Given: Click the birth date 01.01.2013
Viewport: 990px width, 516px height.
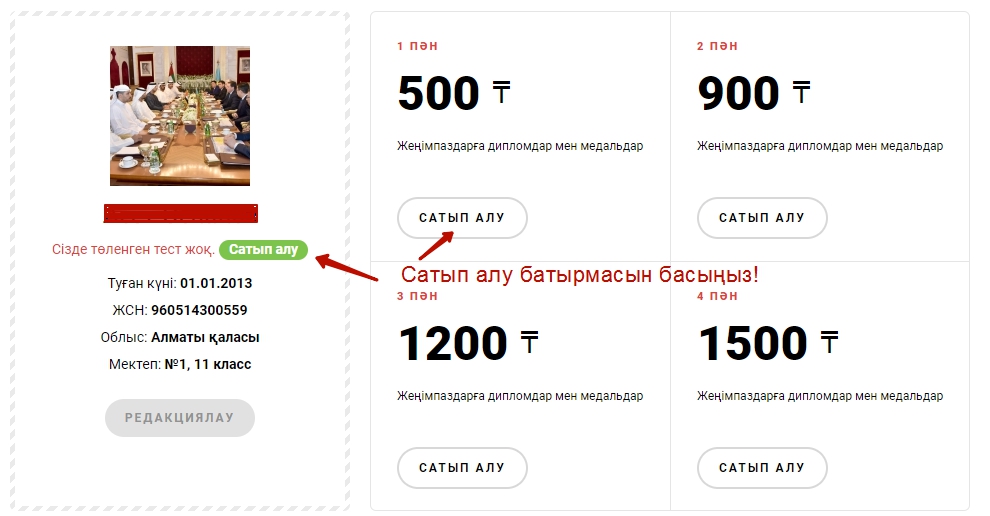Looking at the screenshot, I should click(x=216, y=283).
